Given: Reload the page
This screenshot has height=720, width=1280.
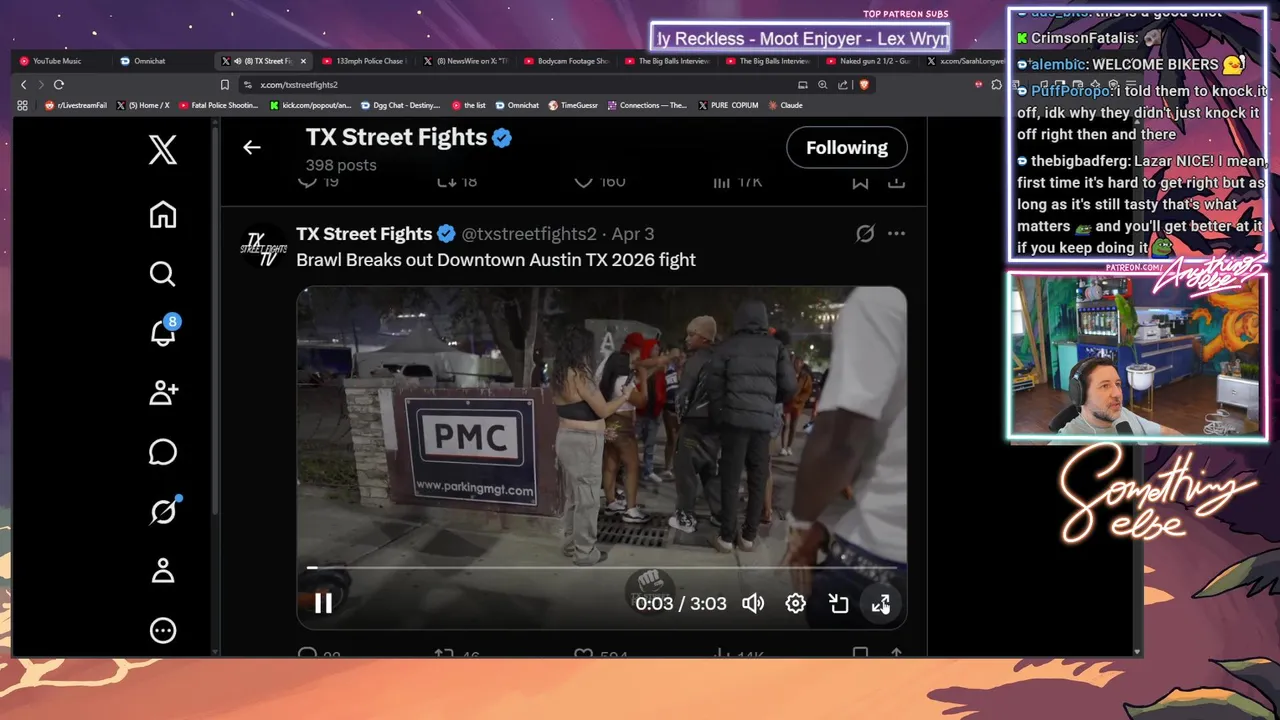Looking at the screenshot, I should click(59, 85).
